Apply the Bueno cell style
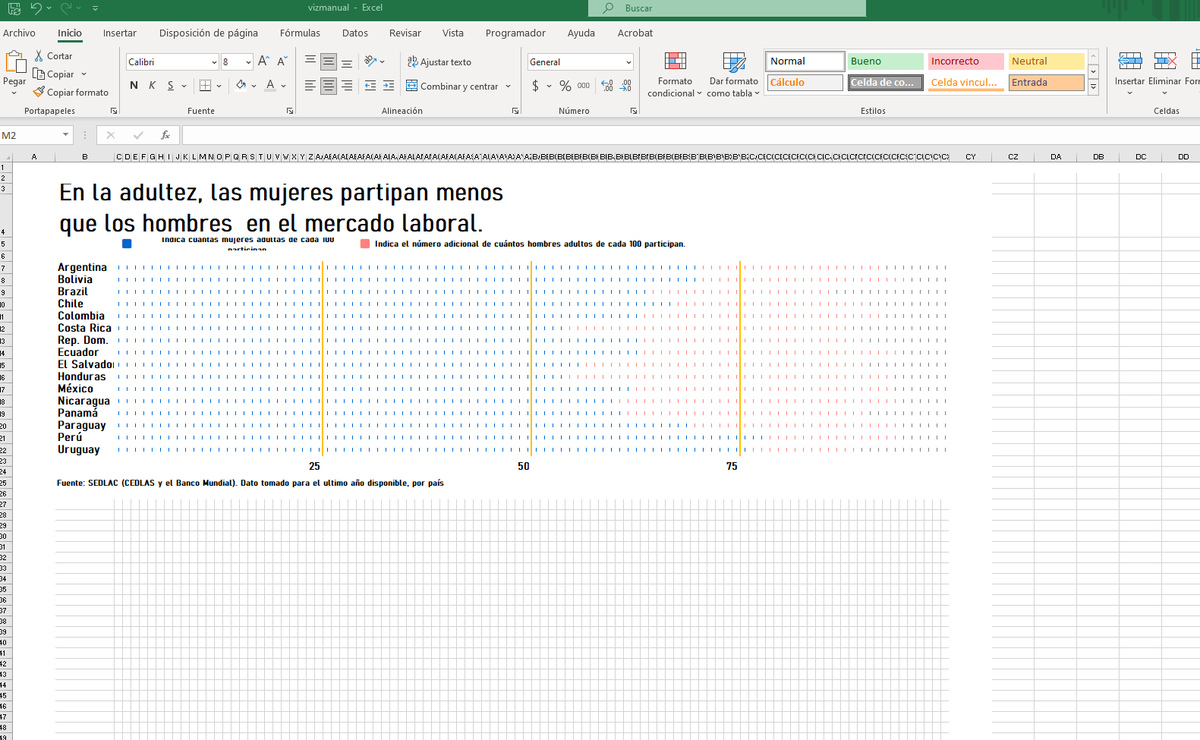 tap(885, 61)
